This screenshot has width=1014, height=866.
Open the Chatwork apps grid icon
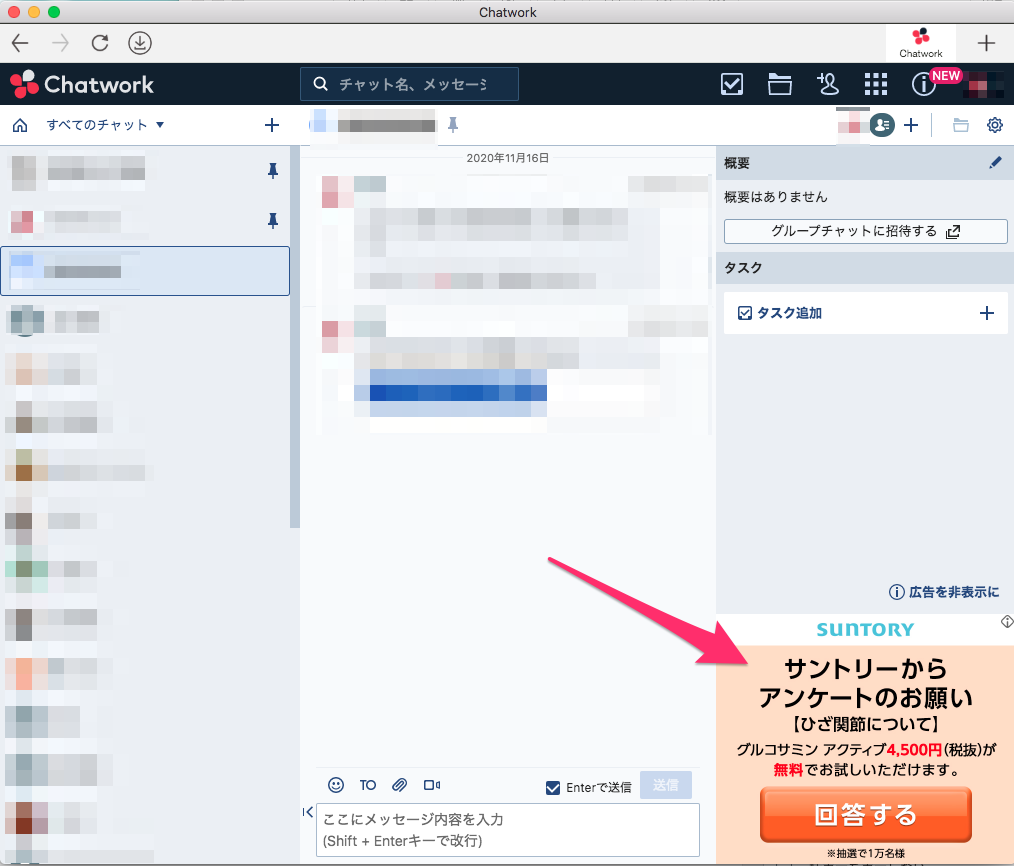coord(876,84)
